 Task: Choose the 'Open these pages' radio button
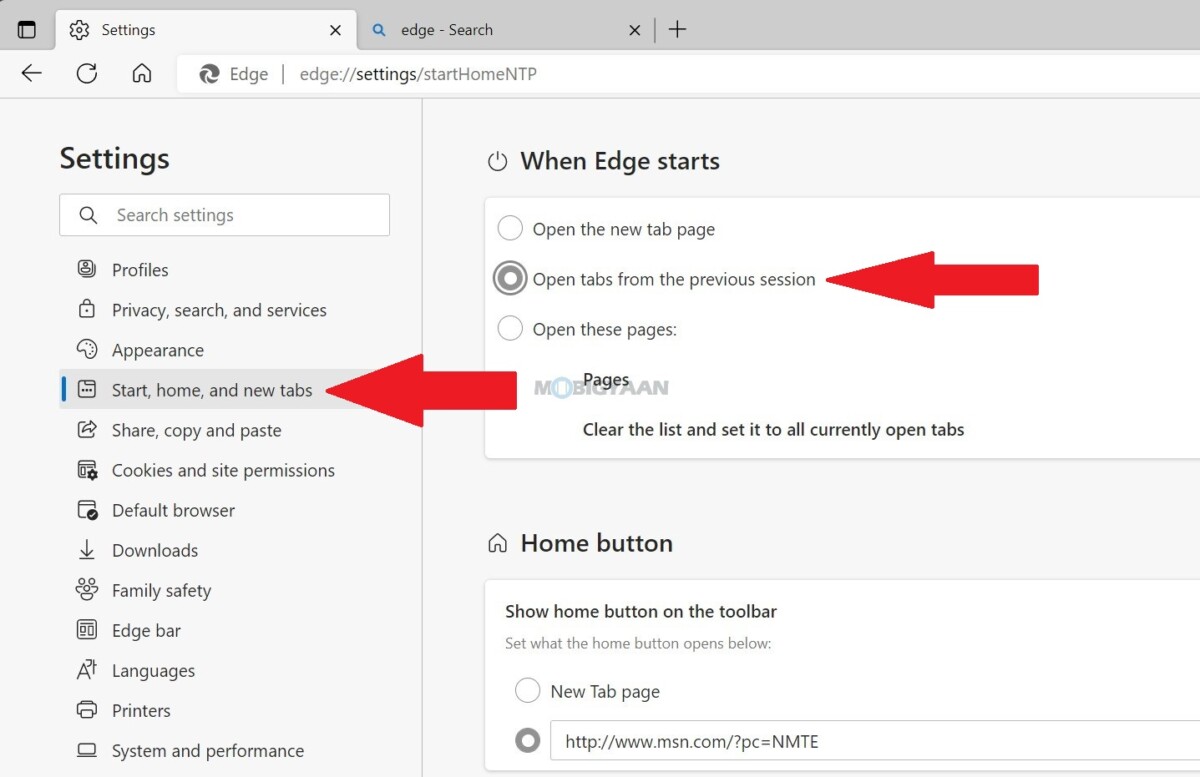coord(510,329)
